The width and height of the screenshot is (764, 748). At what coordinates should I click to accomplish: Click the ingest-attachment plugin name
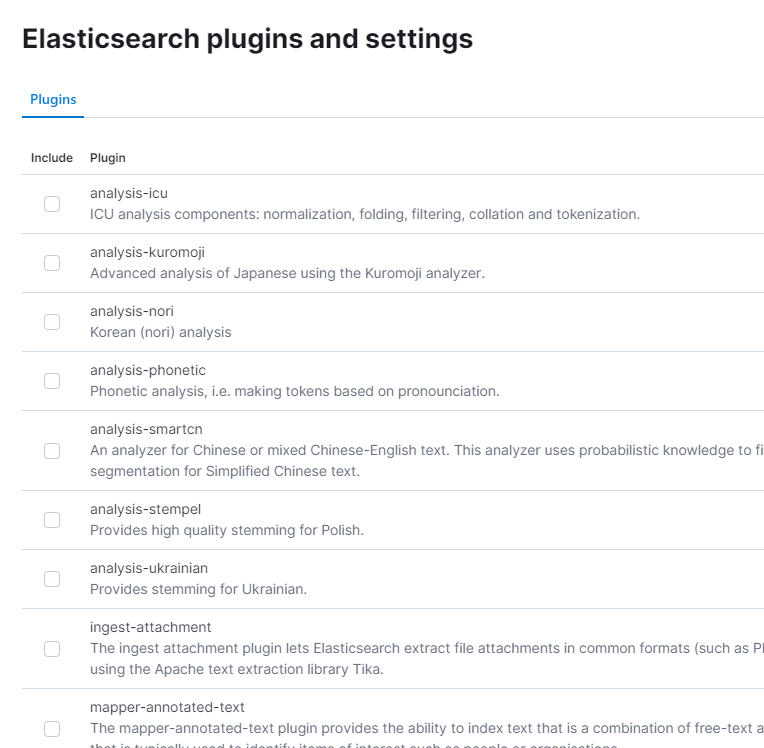(x=151, y=627)
